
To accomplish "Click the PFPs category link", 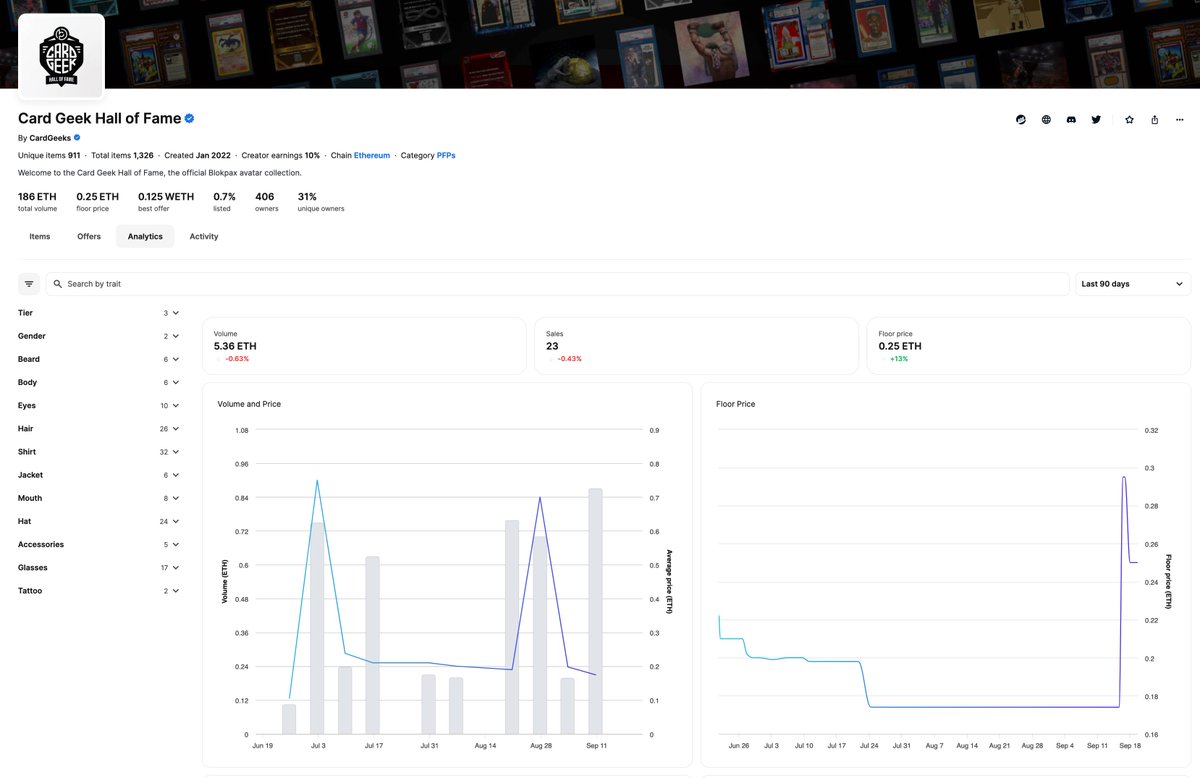I will point(446,155).
